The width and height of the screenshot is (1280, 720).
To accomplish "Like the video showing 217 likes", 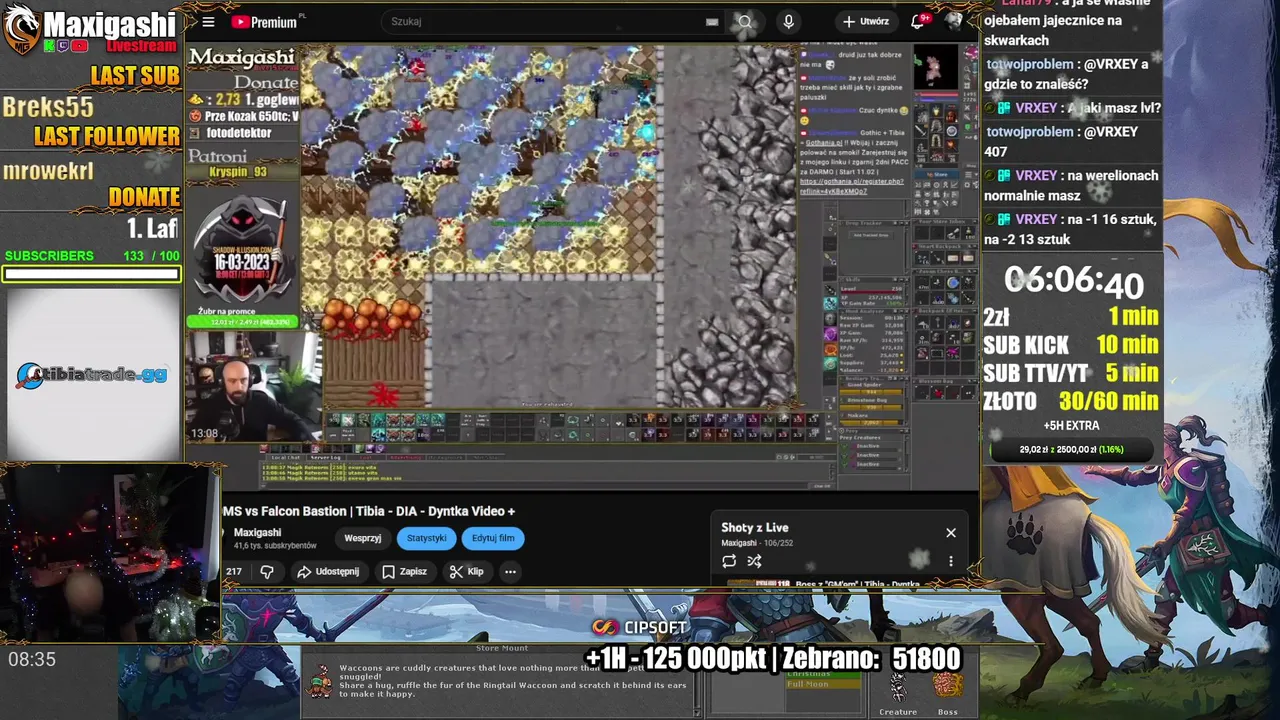I will pyautogui.click(x=233, y=572).
